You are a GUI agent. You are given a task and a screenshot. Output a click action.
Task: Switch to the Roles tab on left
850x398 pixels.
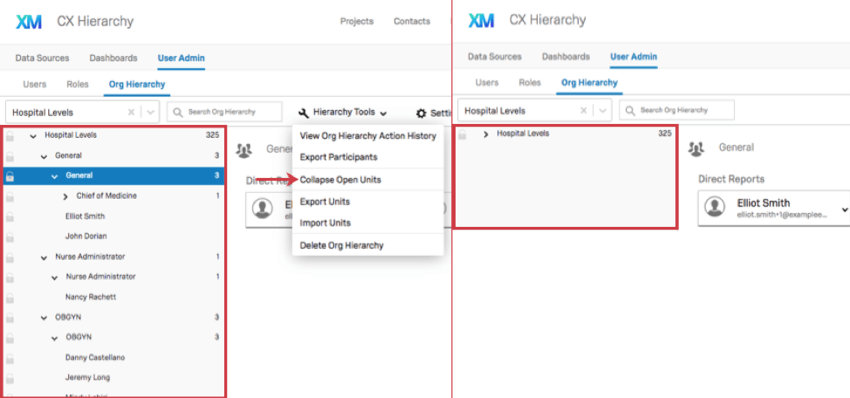[78, 84]
